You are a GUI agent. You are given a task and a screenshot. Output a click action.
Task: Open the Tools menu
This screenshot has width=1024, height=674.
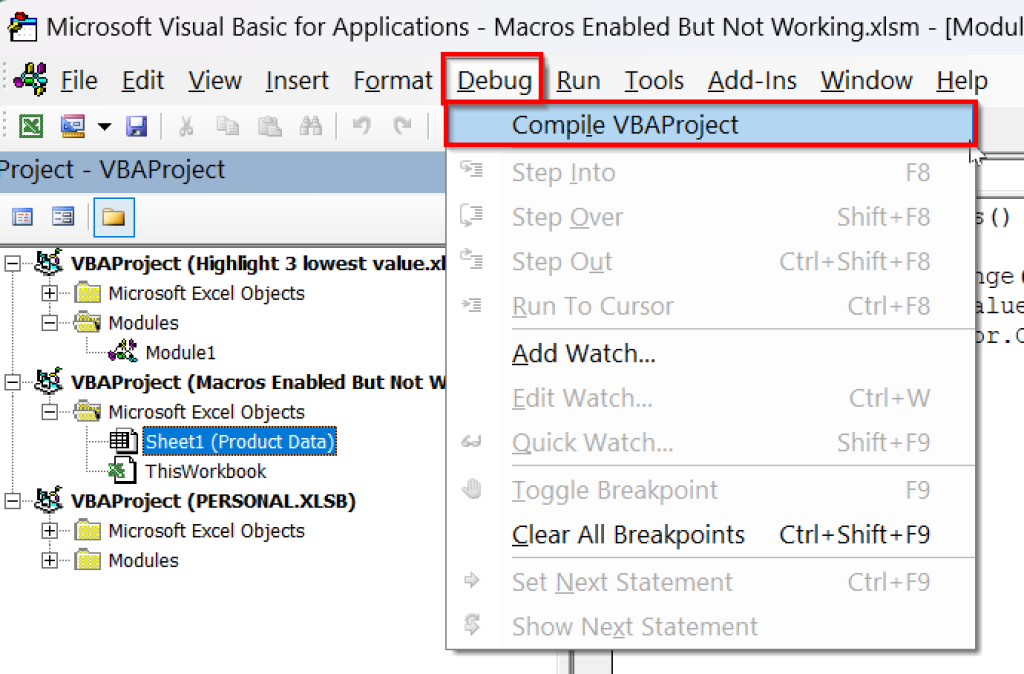[x=653, y=80]
